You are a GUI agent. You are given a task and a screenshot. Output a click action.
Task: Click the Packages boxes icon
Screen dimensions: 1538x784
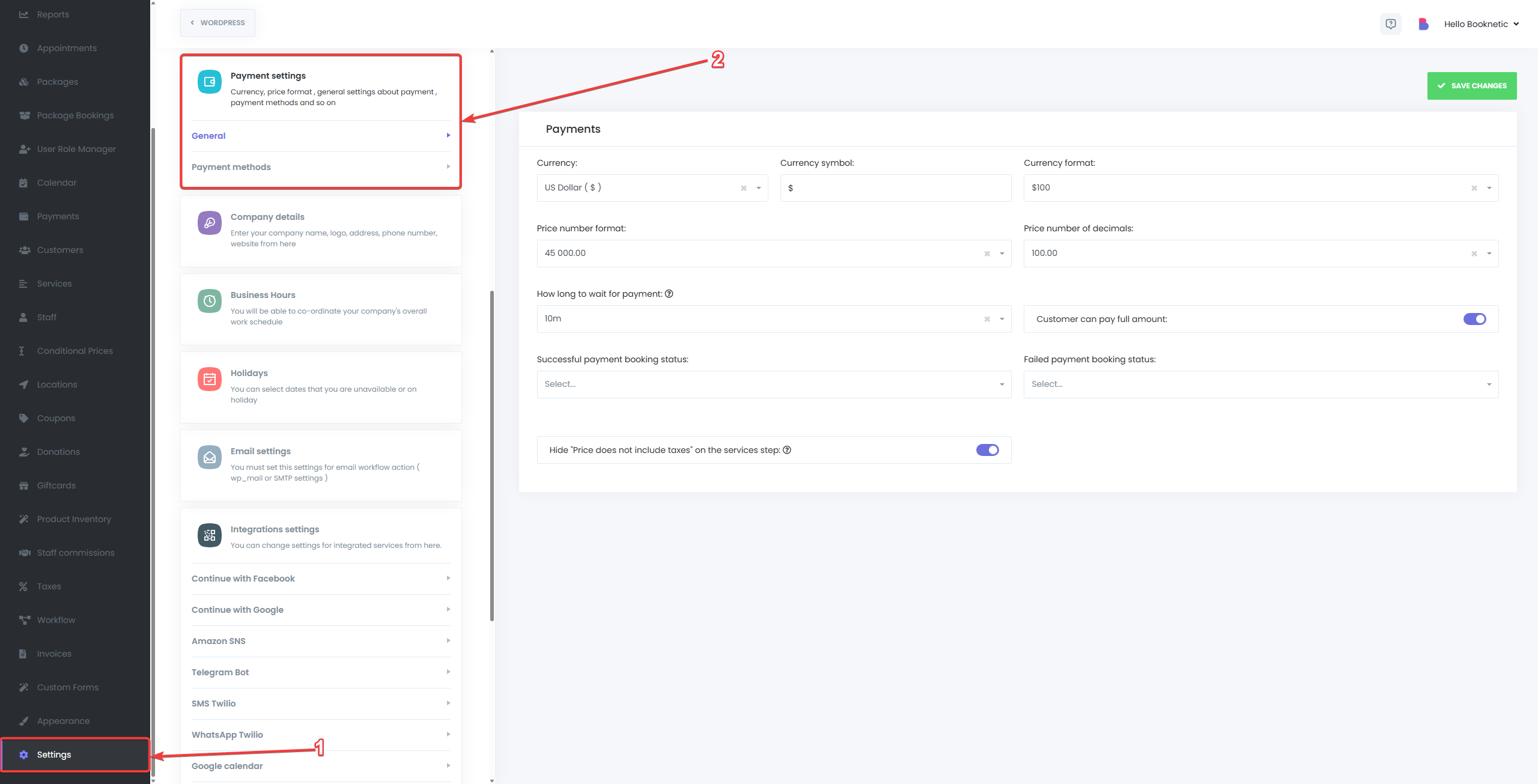23,82
